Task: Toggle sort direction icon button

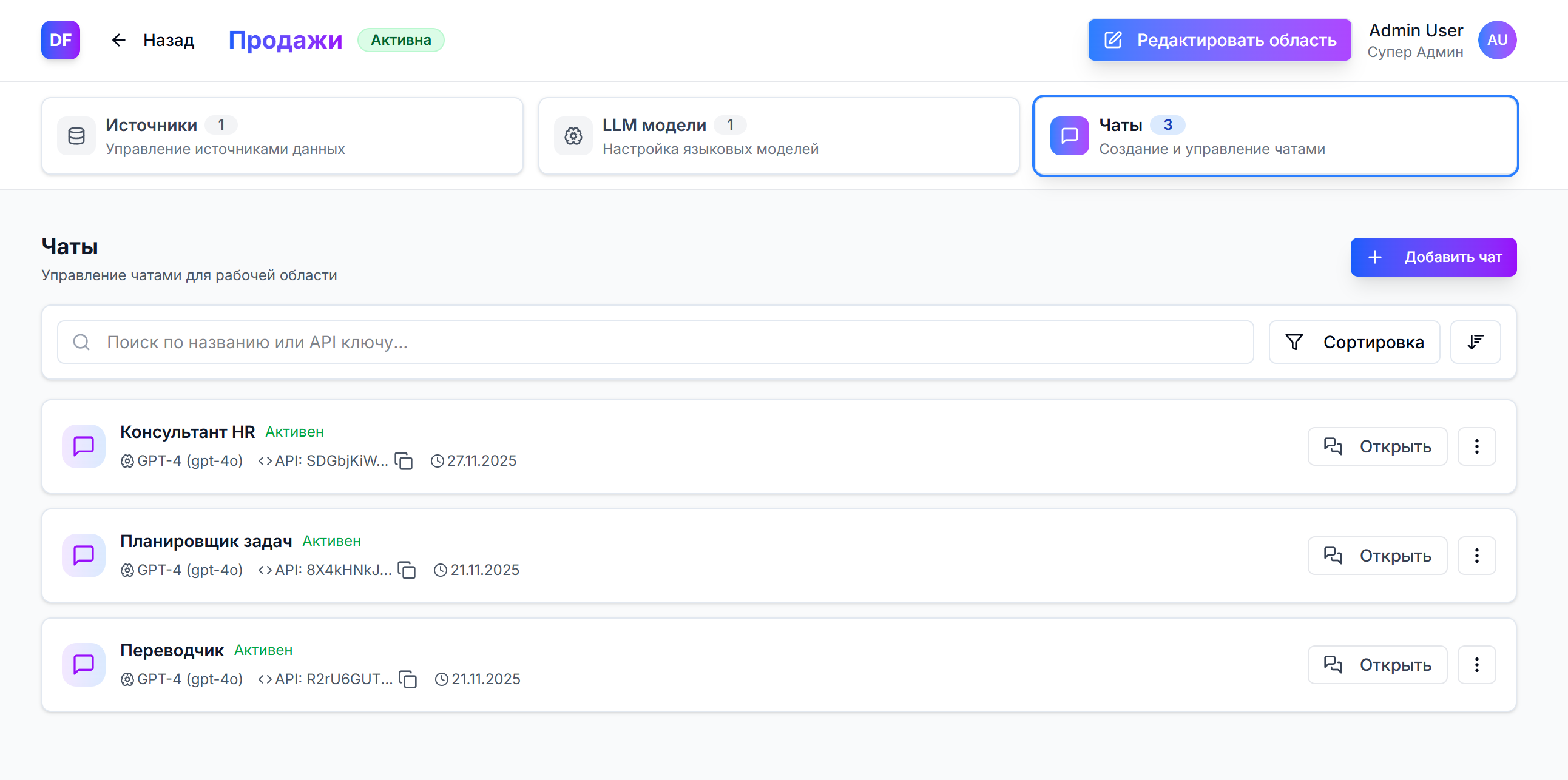Action: tap(1475, 342)
